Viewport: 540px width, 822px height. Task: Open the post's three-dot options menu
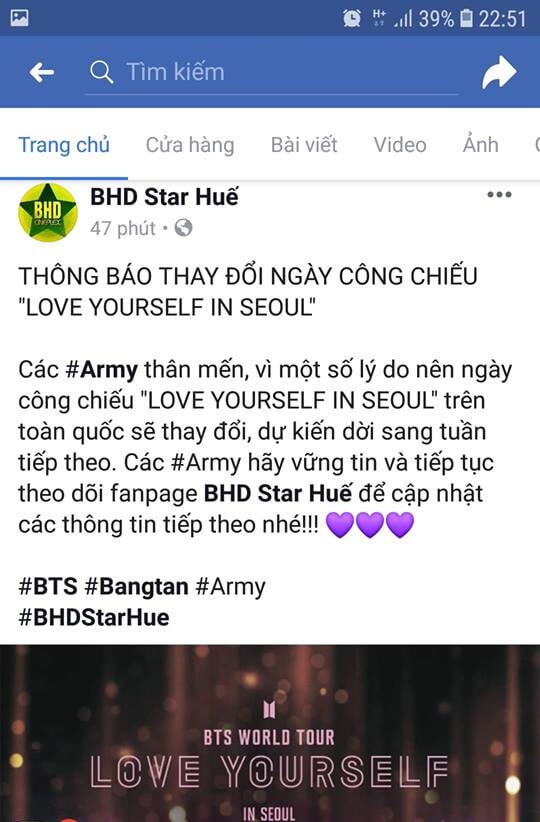point(499,195)
